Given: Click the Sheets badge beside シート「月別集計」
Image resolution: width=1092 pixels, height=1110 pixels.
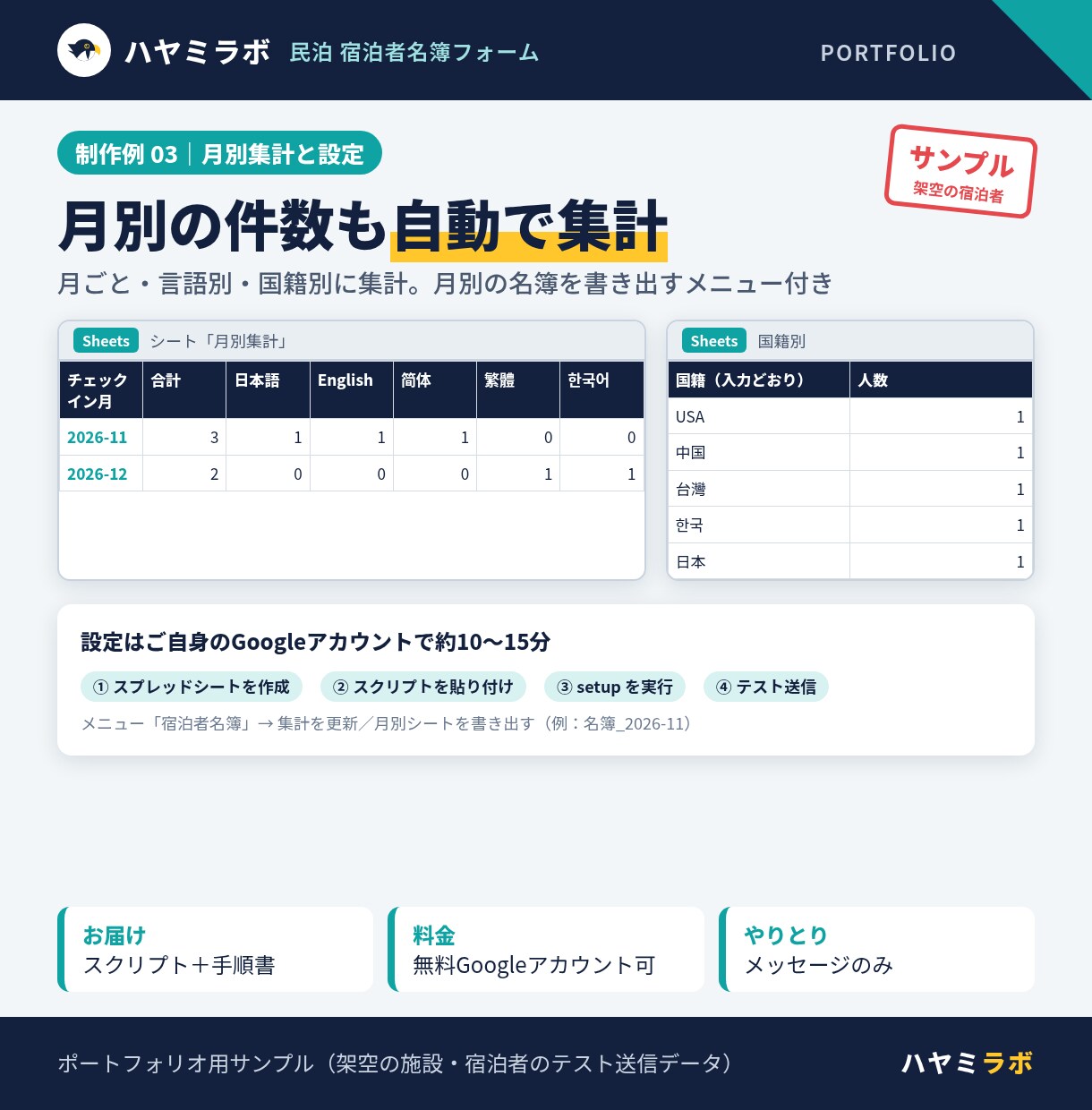Looking at the screenshot, I should [x=106, y=341].
